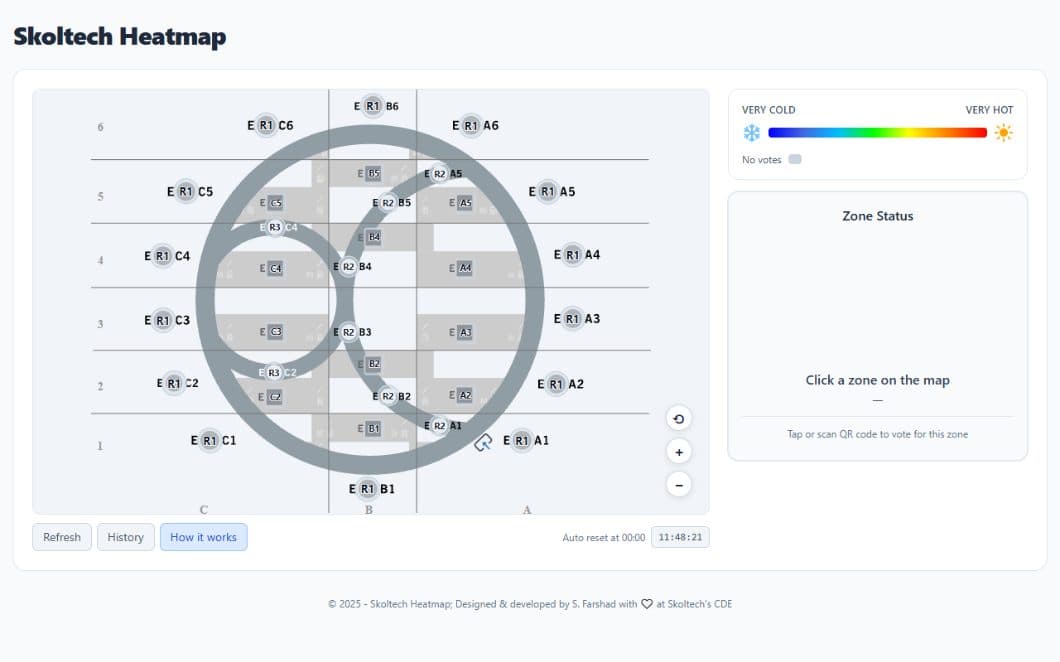1060x662 pixels.
Task: Click the Skoltech Heatmap page title
Action: click(120, 37)
